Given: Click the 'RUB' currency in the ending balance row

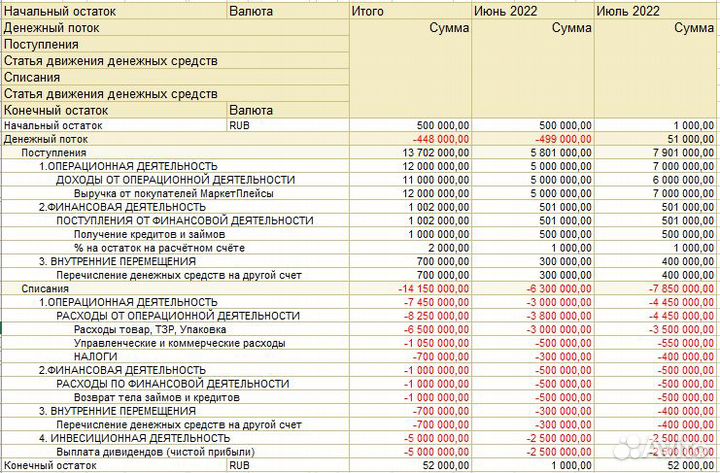Looking at the screenshot, I should pyautogui.click(x=239, y=465).
